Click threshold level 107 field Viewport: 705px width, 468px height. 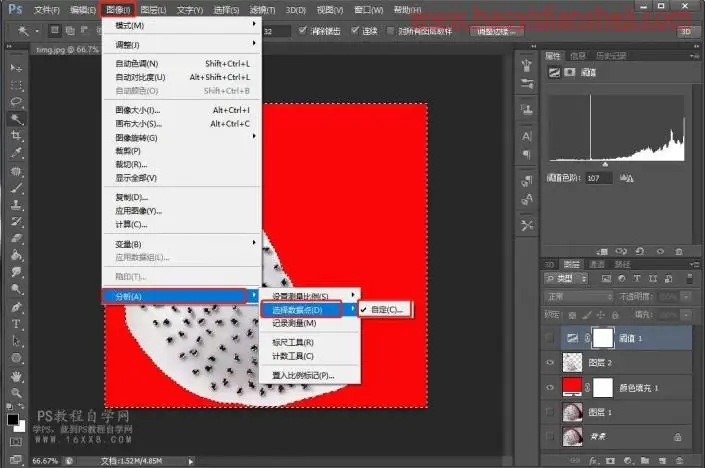(598, 178)
